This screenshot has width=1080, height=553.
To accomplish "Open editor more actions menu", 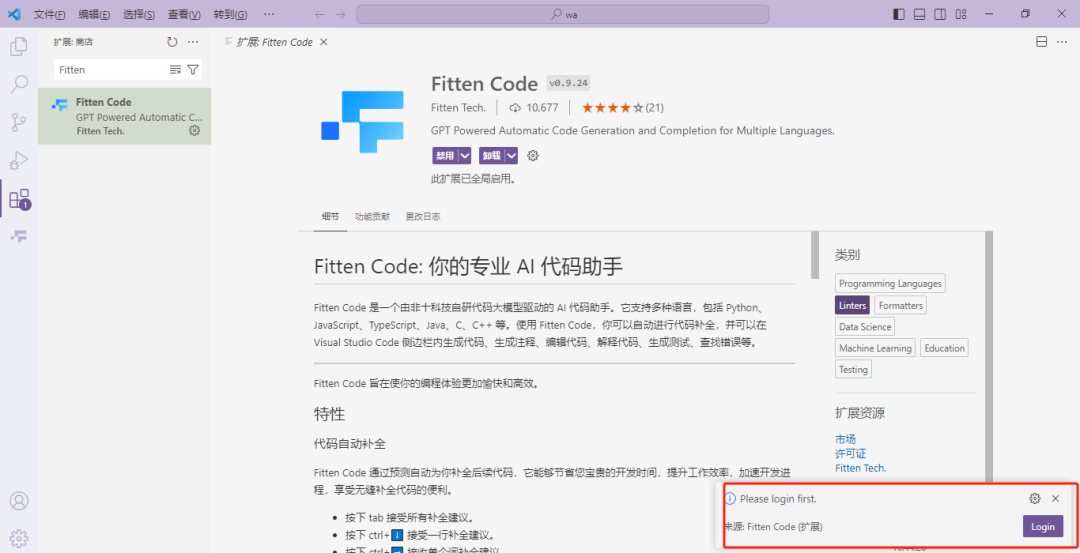I will pyautogui.click(x=1062, y=42).
